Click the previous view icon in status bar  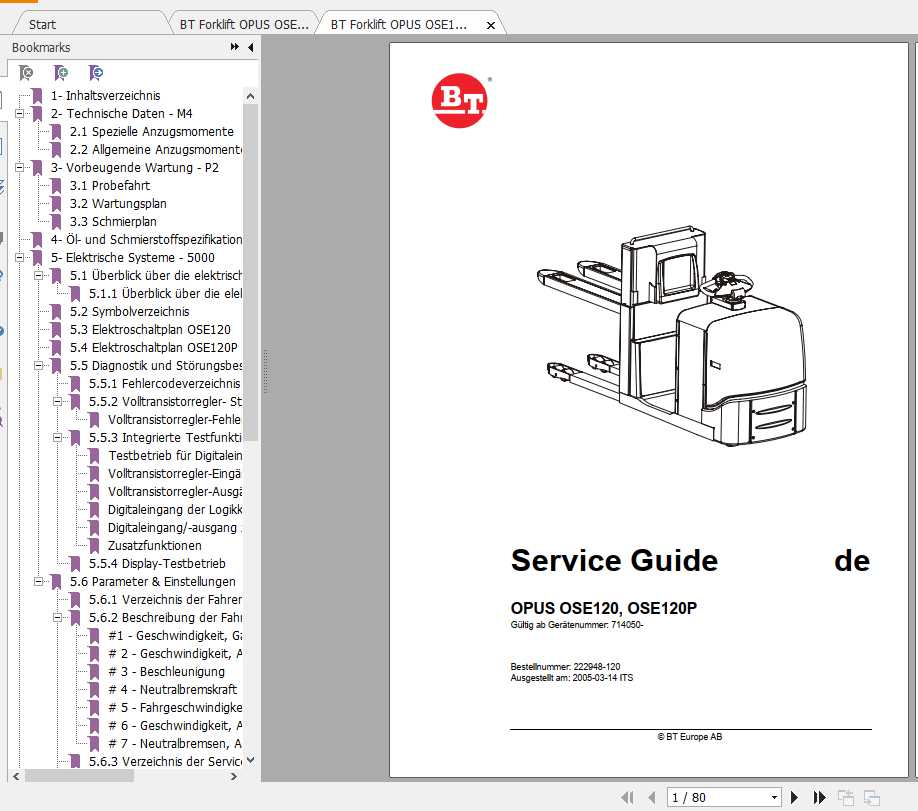[x=845, y=797]
